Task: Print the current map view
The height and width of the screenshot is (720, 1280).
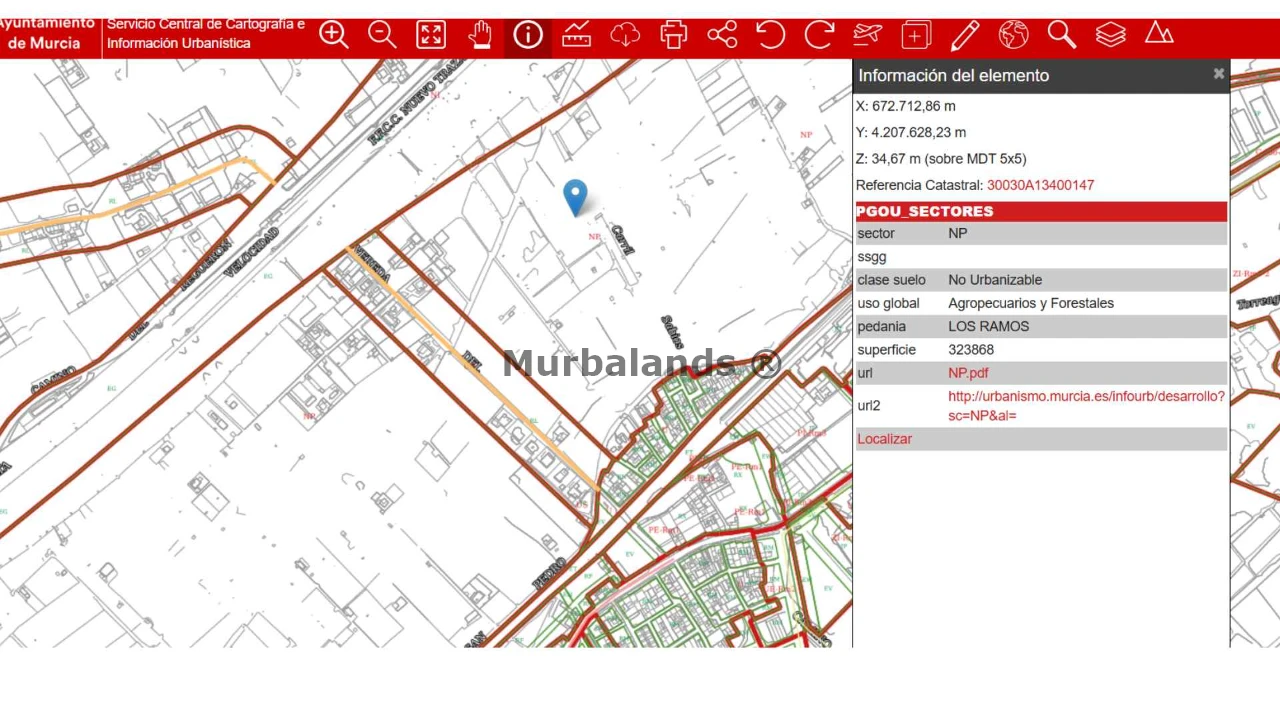Action: pyautogui.click(x=674, y=35)
